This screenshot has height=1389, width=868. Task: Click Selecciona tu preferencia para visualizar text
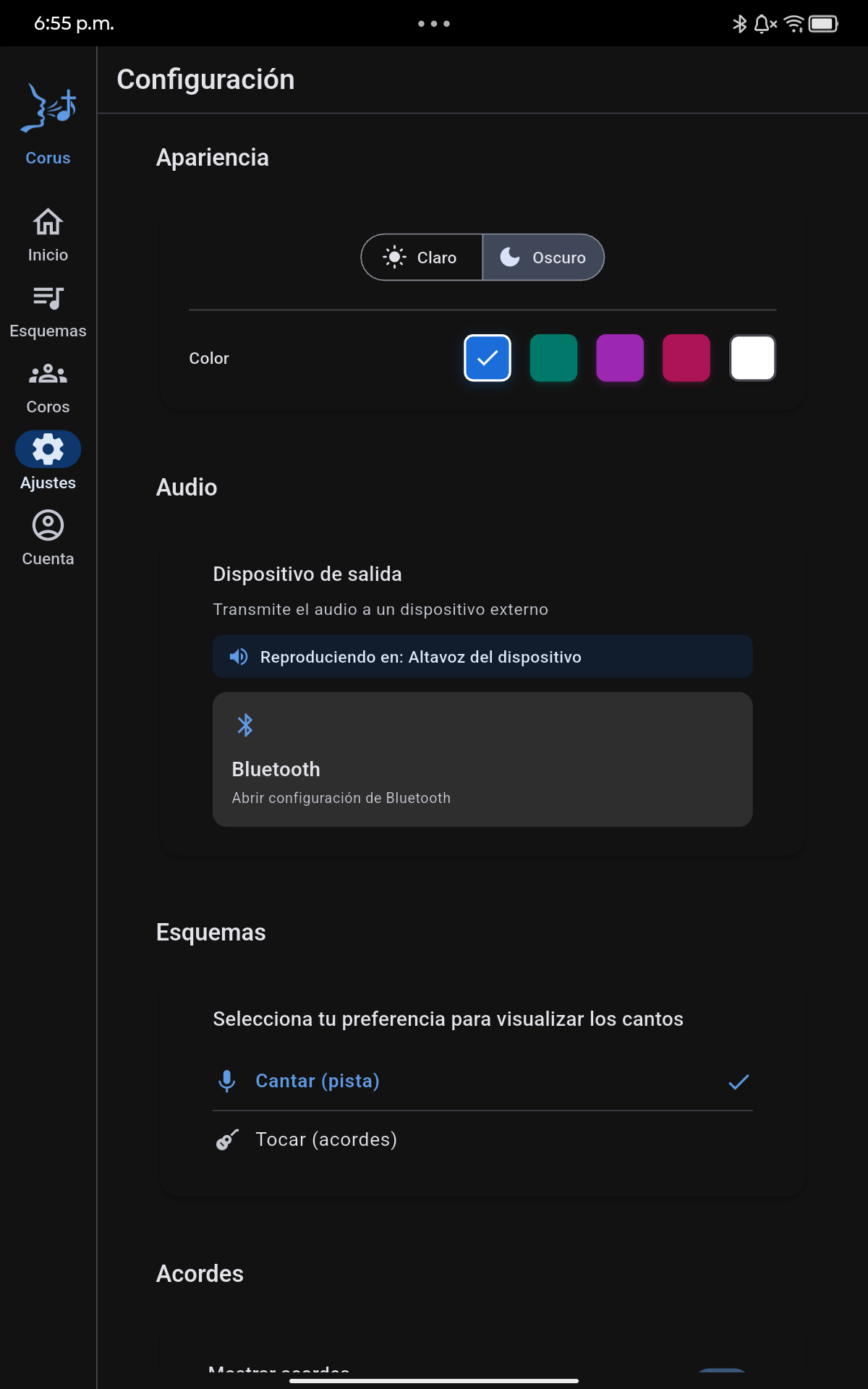pos(448,1019)
